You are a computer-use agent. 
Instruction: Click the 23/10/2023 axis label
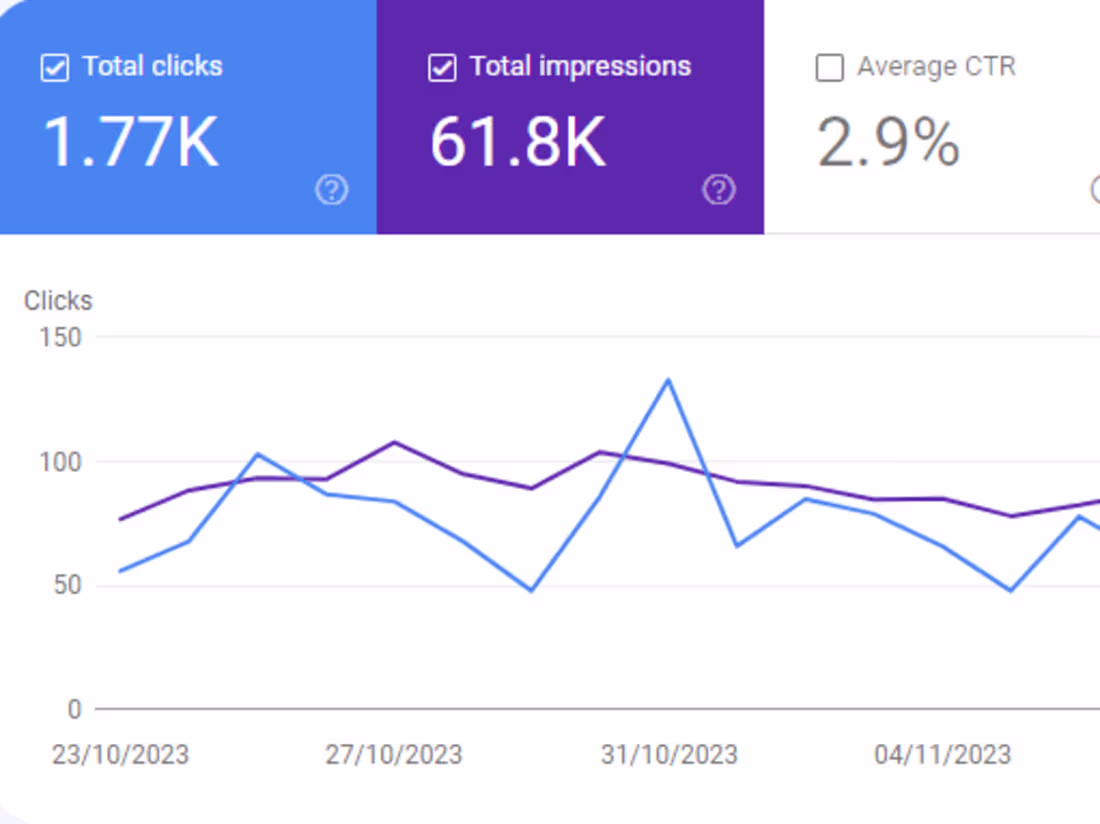(x=120, y=755)
